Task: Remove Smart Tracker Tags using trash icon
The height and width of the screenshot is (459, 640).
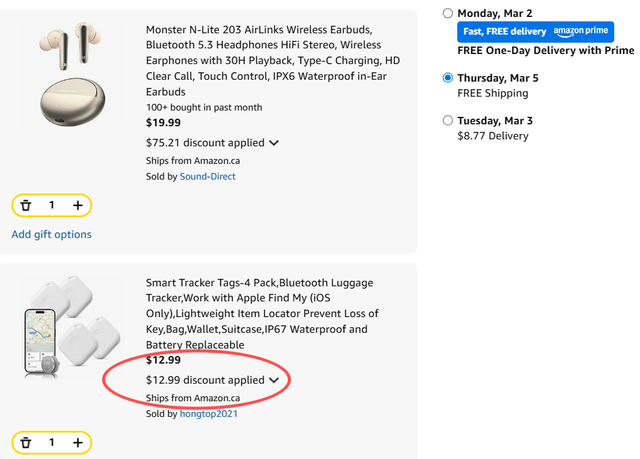Action: coord(26,442)
